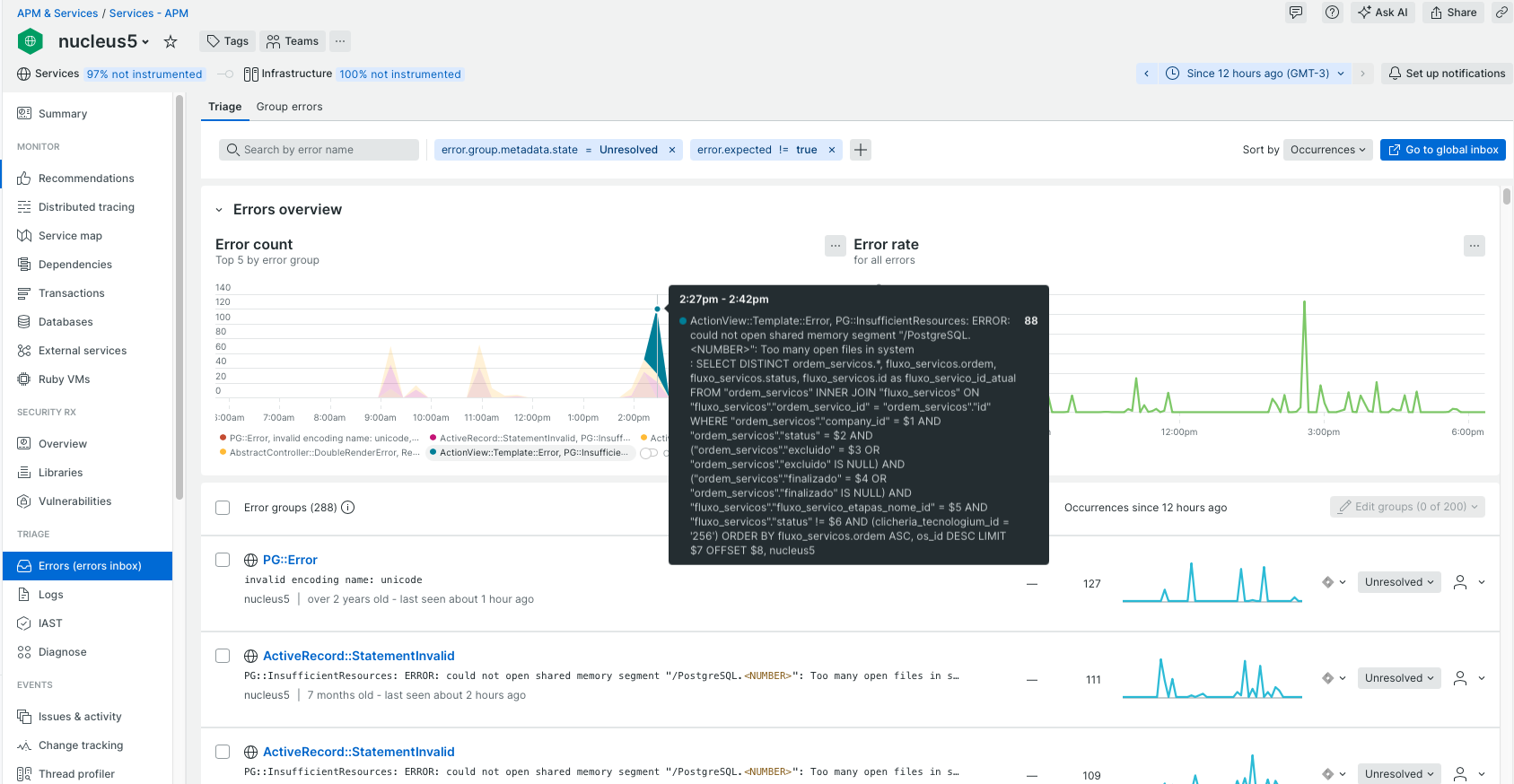Image resolution: width=1514 pixels, height=784 pixels.
Task: Open Tags button
Action: [x=227, y=41]
